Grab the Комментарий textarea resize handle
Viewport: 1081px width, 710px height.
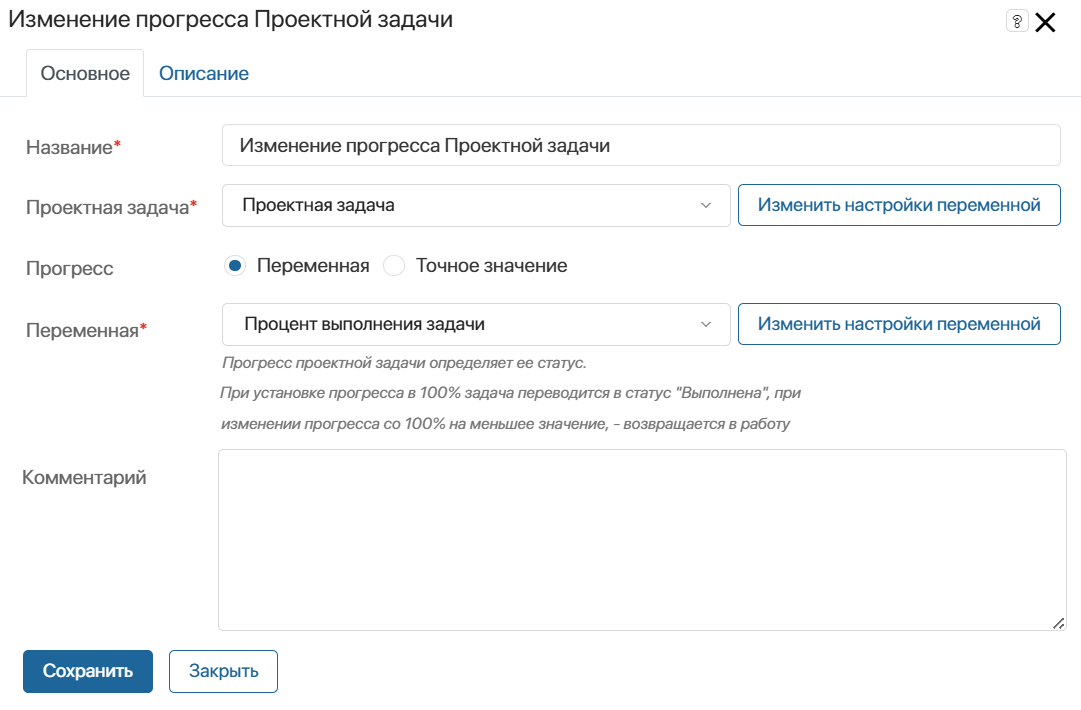[1058, 623]
